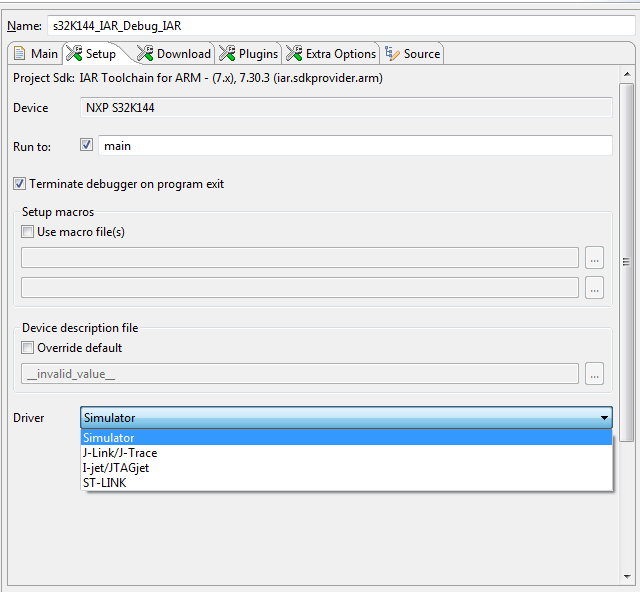Click the Run to field containing main
The width and height of the screenshot is (640, 592).
pos(355,146)
